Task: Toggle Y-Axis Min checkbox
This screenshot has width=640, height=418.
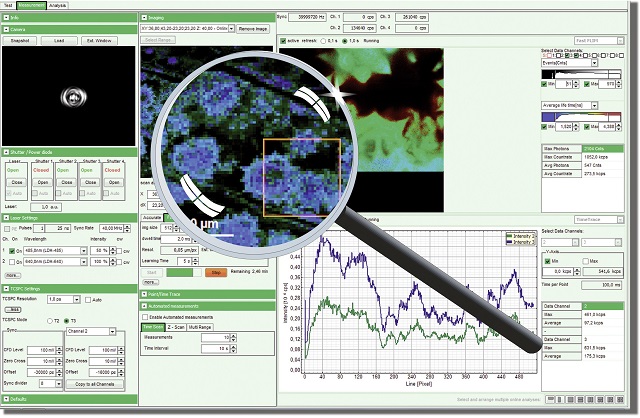Action: 548,261
